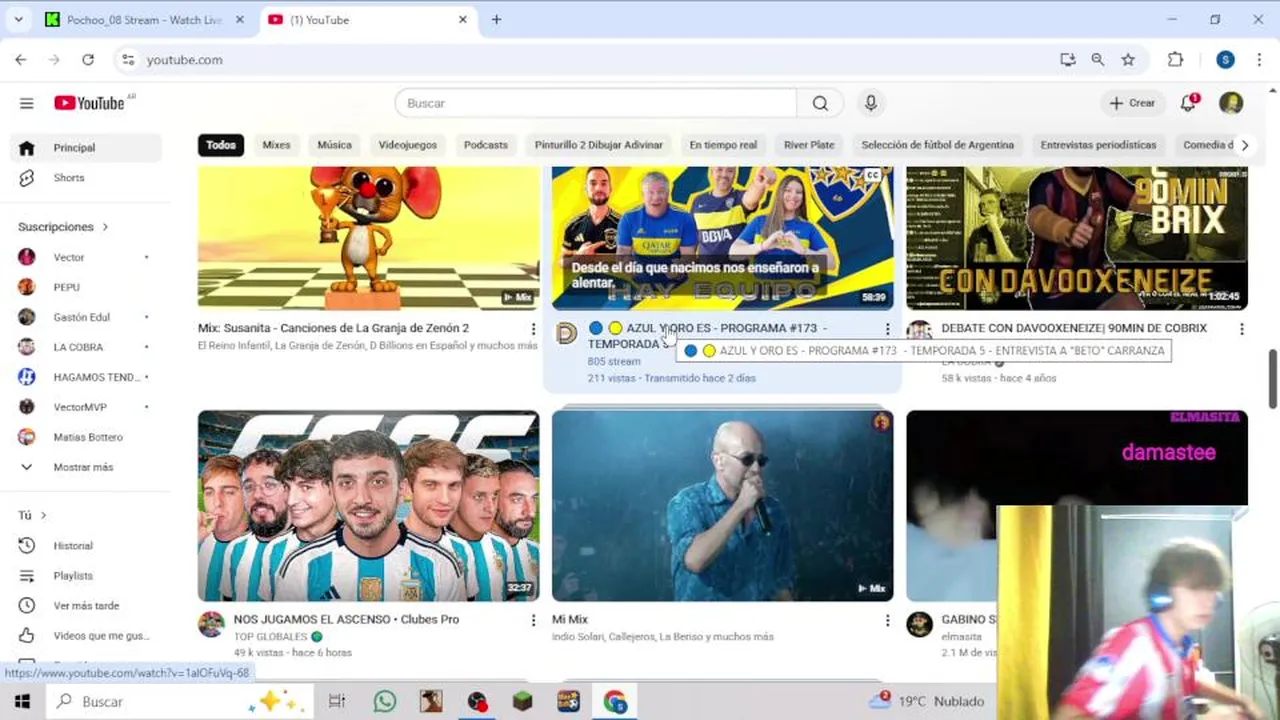
Task: Go back in browser history
Action: (x=21, y=60)
